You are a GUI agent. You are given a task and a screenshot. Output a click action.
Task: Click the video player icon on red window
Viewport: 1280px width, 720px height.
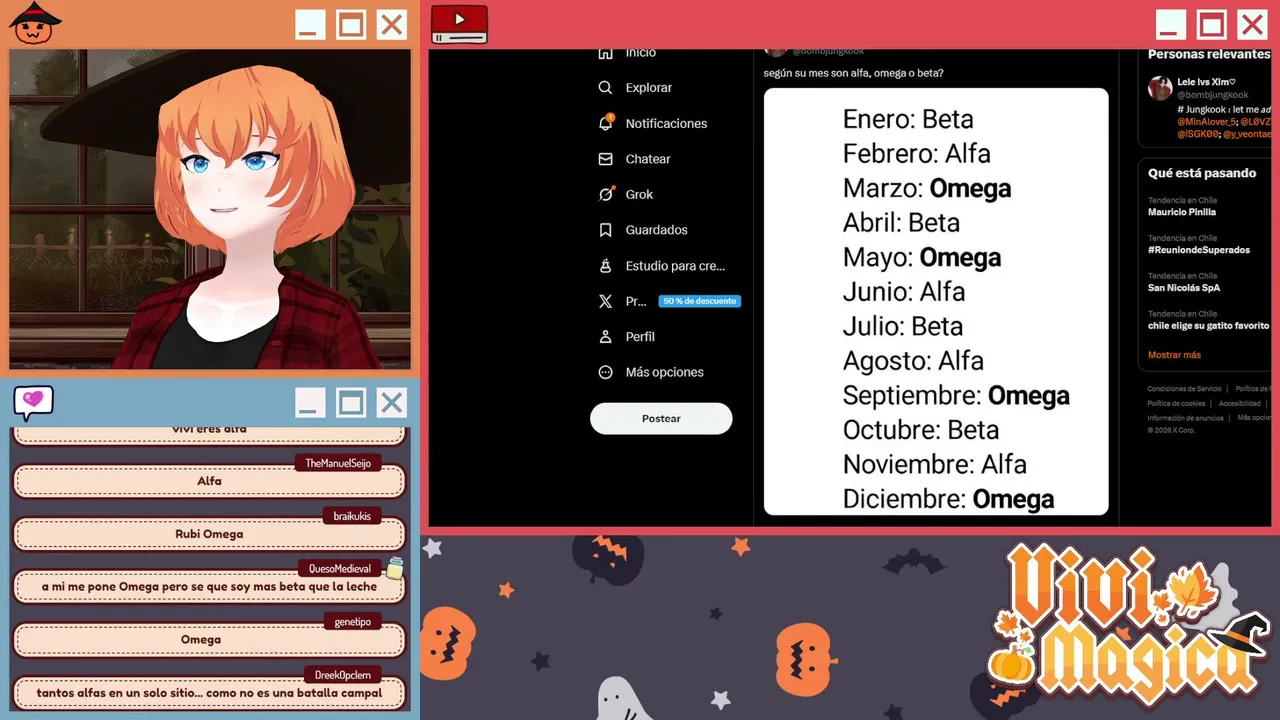tap(459, 25)
